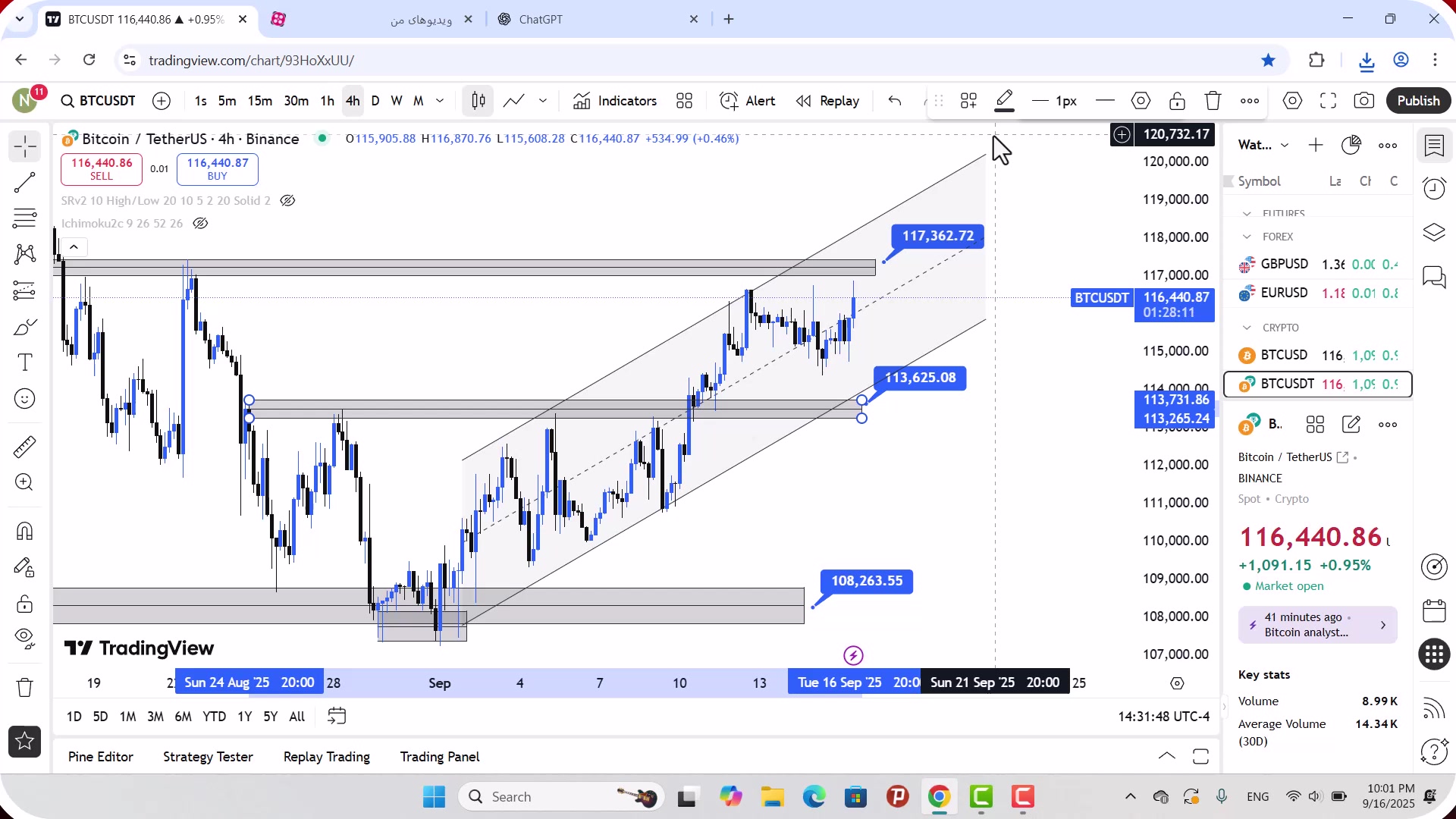Open the forecasting and measurement tools
Image resolution: width=1456 pixels, height=819 pixels.
(24, 290)
